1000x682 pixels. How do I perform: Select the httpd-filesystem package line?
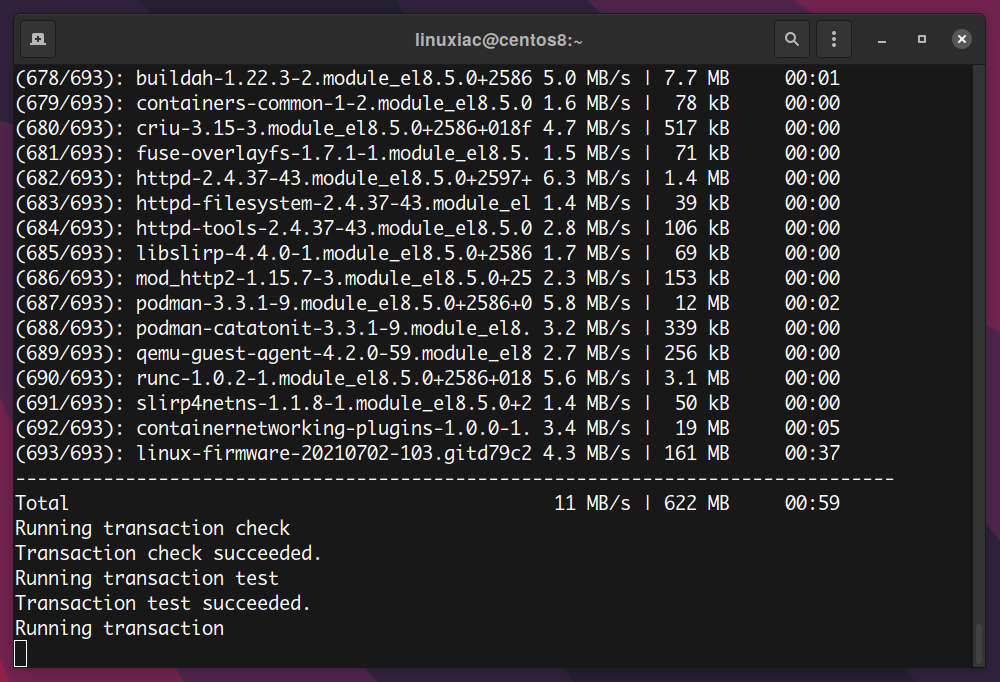point(427,203)
